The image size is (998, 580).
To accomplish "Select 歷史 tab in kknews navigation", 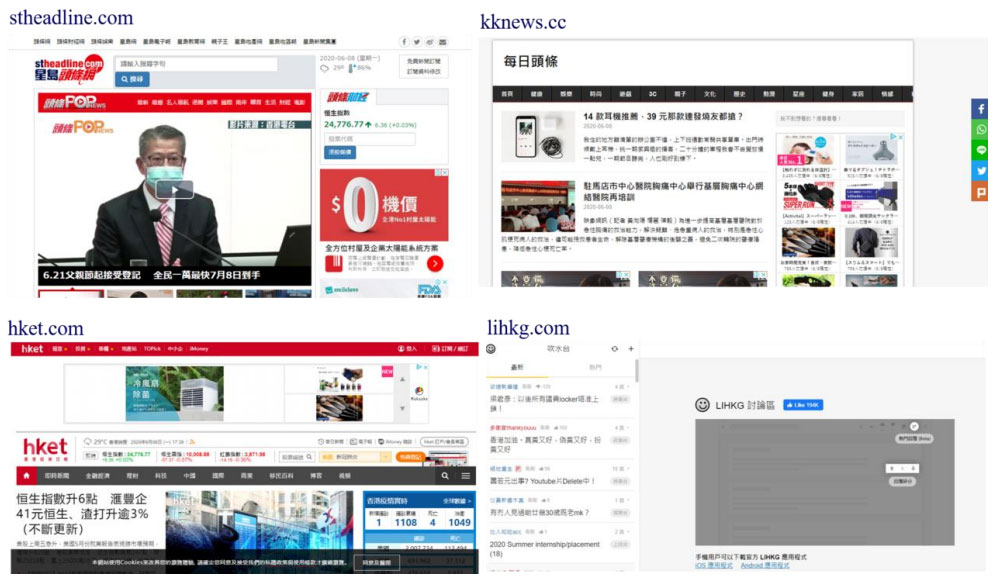I will (739, 94).
